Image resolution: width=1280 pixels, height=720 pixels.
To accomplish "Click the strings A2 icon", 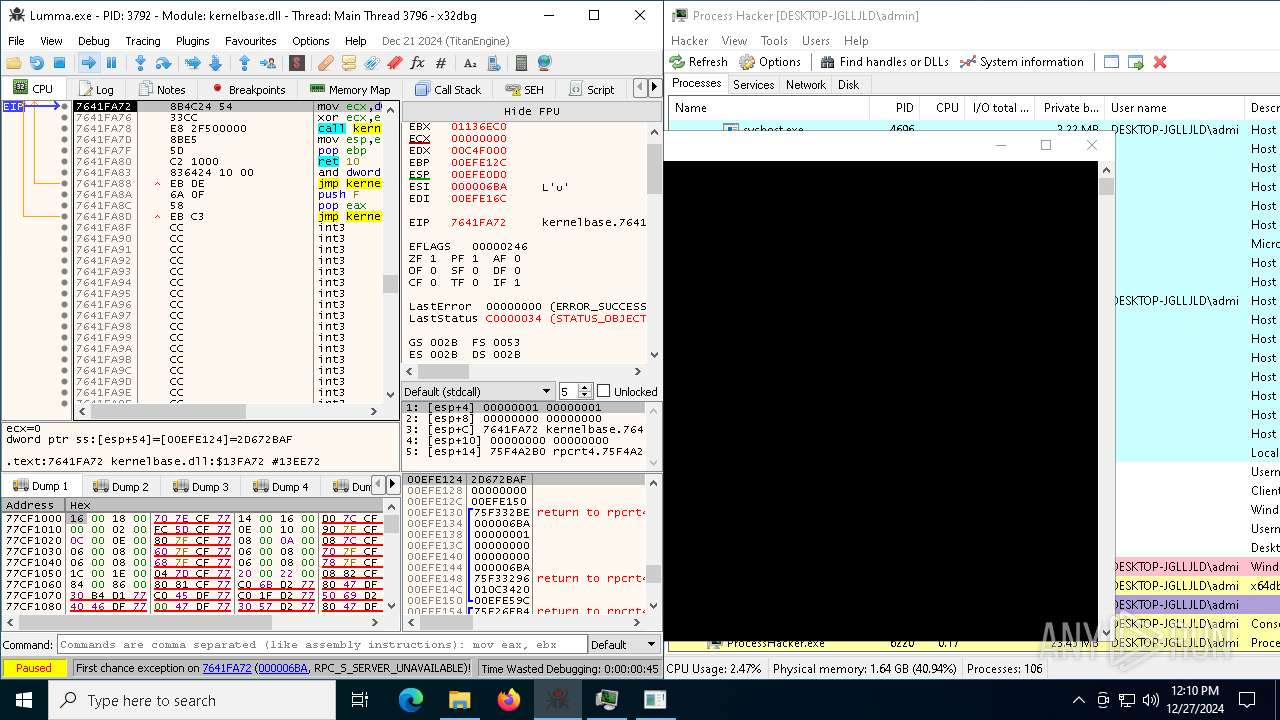I will [470, 63].
